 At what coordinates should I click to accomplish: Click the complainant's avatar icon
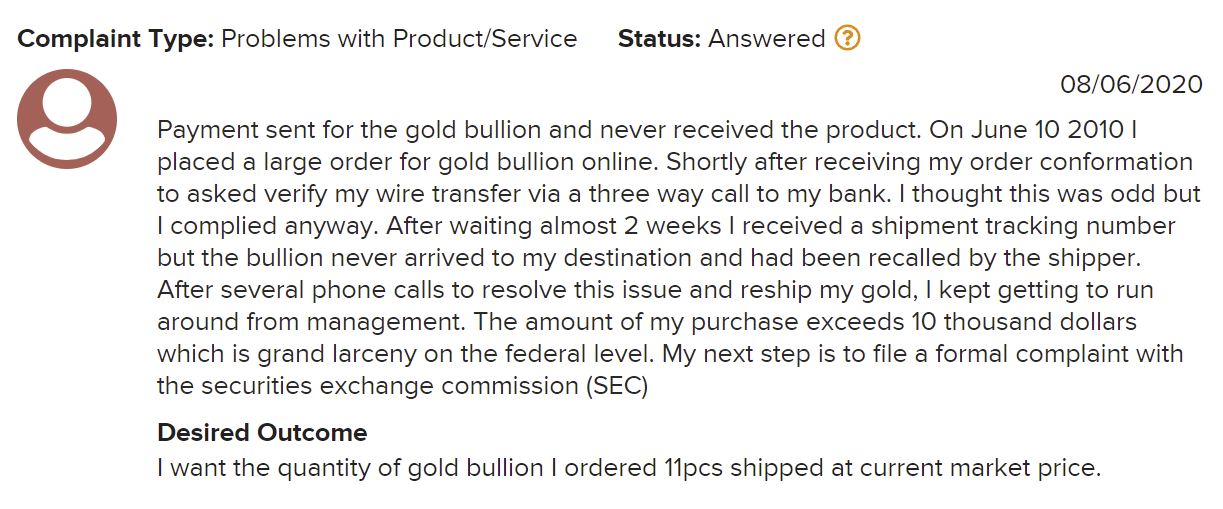click(x=67, y=118)
